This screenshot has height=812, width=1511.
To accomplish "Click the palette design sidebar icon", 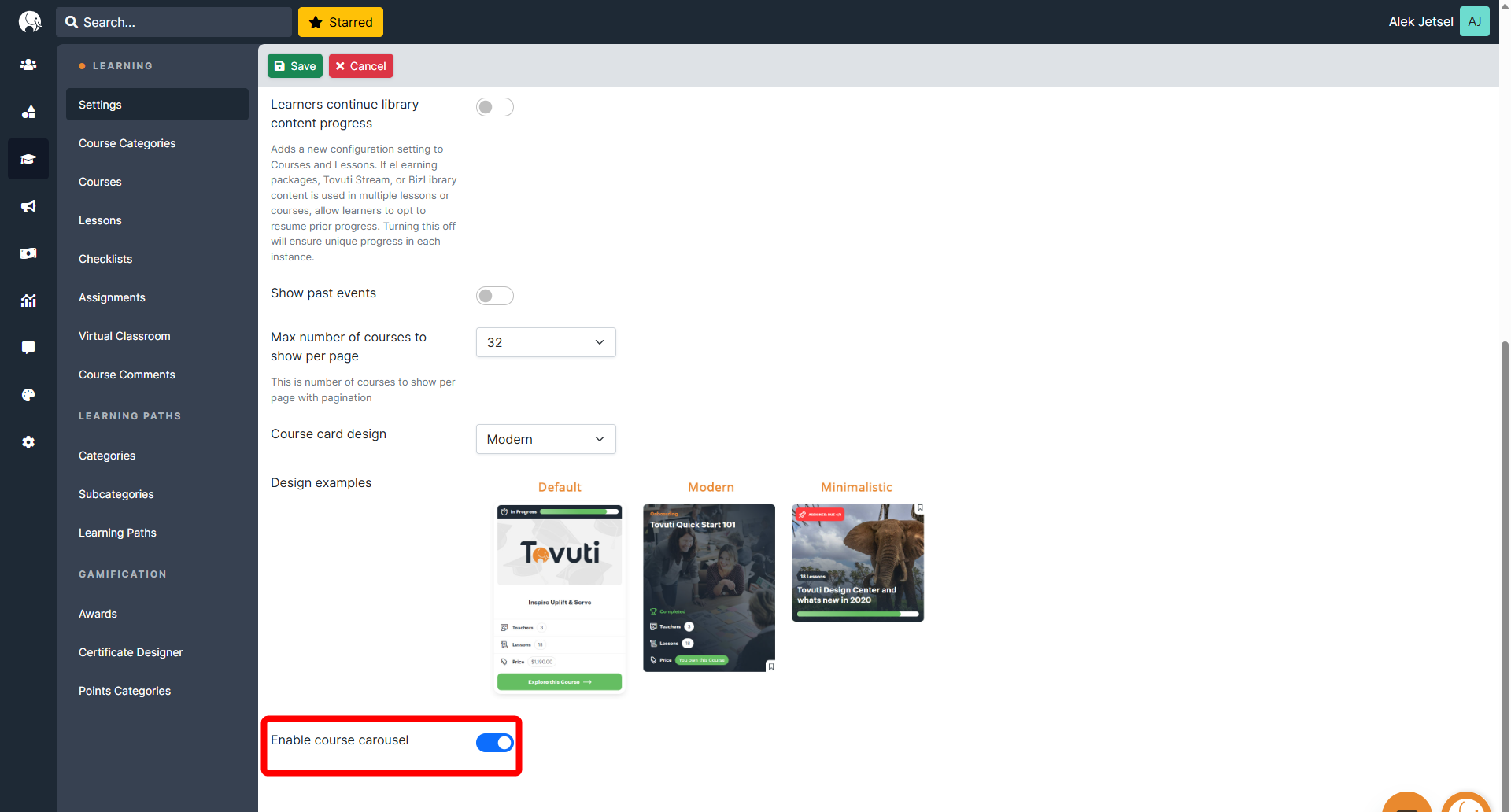I will click(x=28, y=395).
